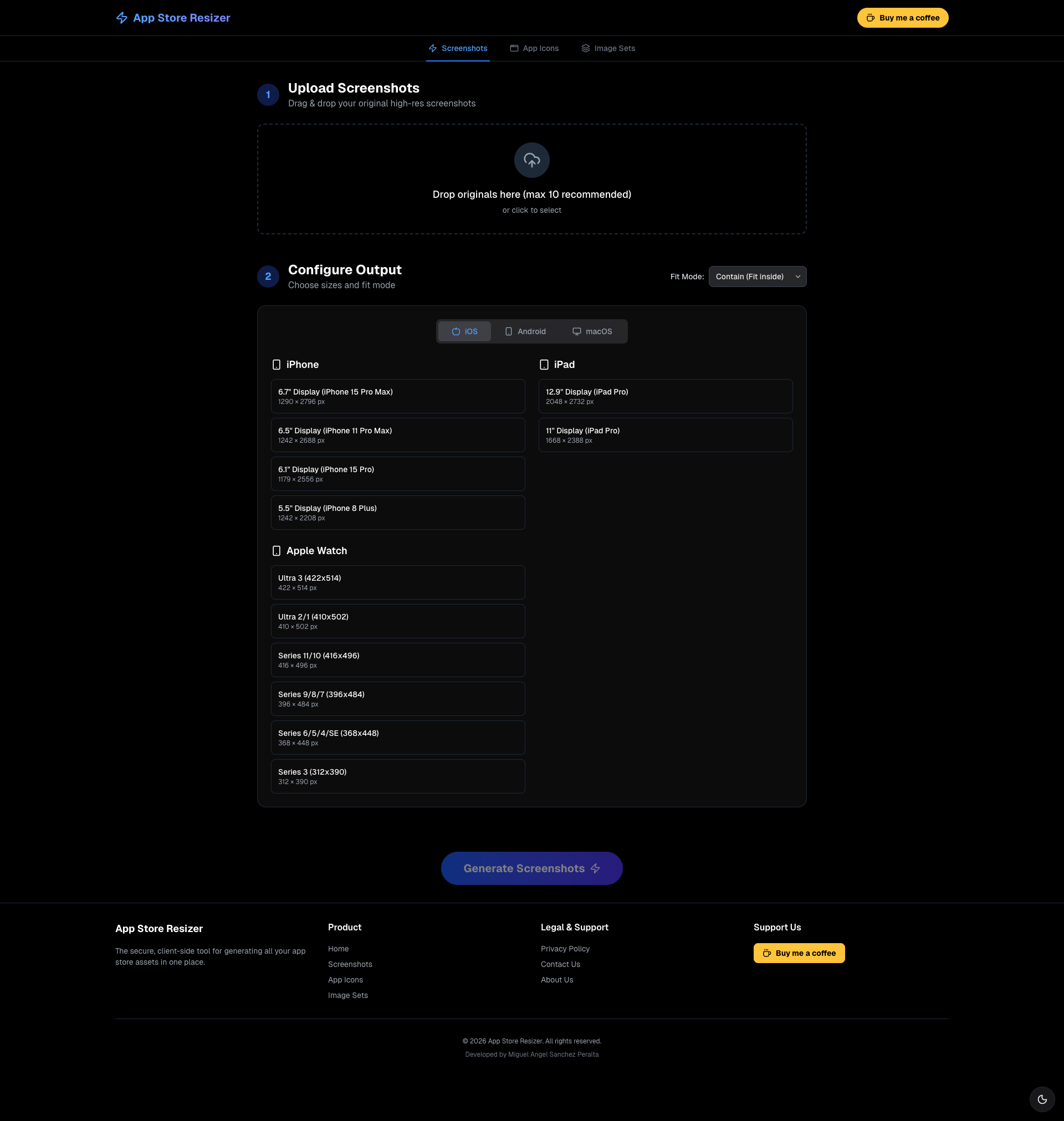Click "Developed by Miguel Angel Sanchez Peralta" text
Image resolution: width=1064 pixels, height=1121 pixels.
tap(531, 1054)
